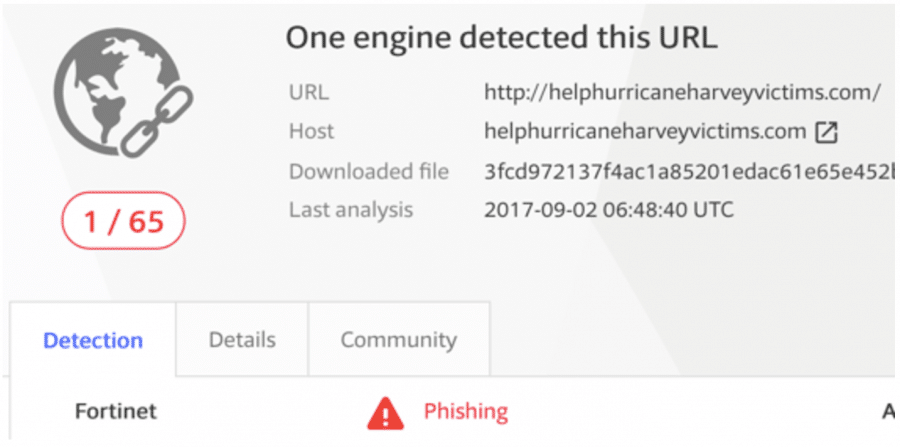Click the partially visible engine name beside Phishing

click(x=889, y=411)
